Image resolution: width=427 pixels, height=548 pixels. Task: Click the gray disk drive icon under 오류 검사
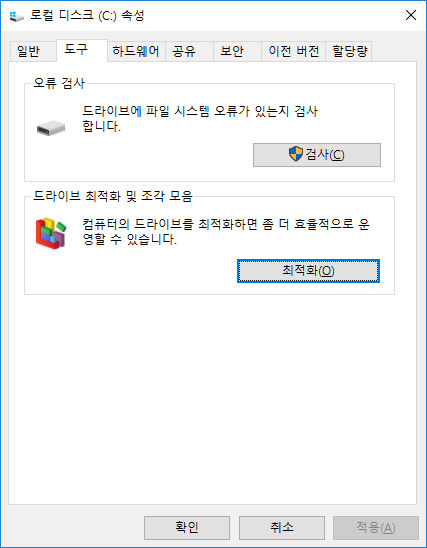(x=51, y=128)
